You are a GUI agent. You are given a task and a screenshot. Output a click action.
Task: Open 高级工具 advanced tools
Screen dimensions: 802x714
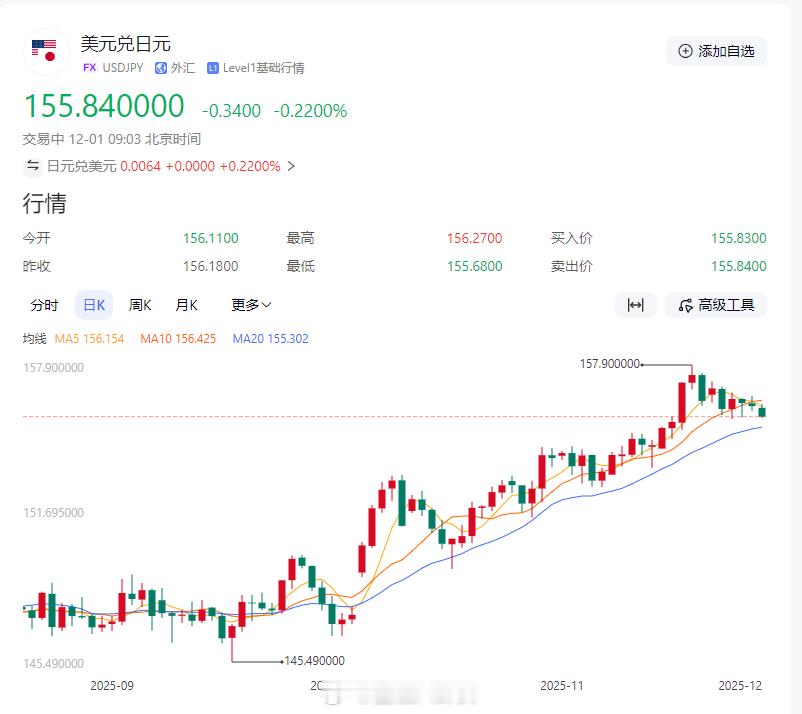click(x=716, y=305)
